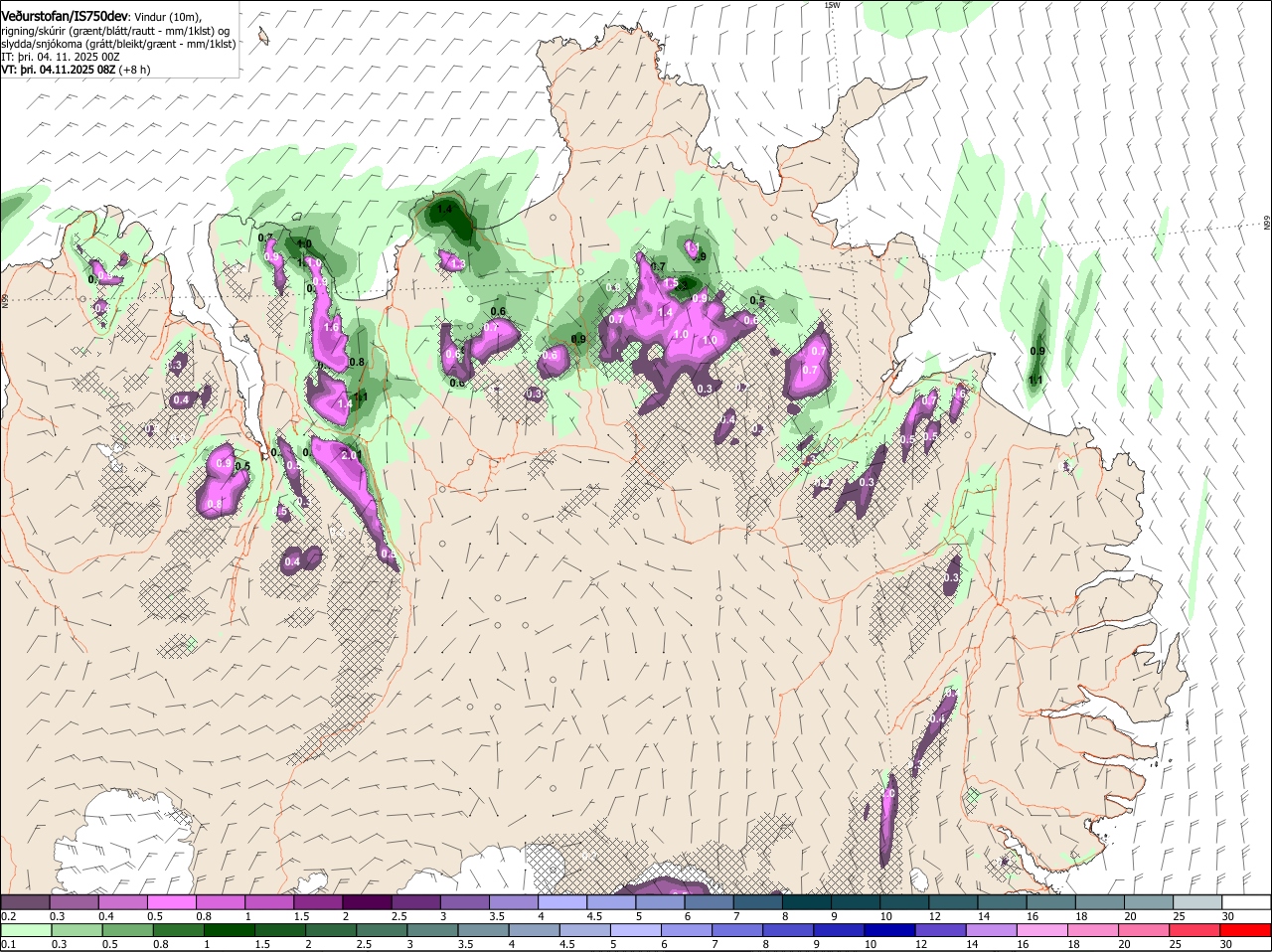1272x952 pixels.
Task: Pick the lower legend pale green swatch between 0.1 and 0.3
Action: click(x=25, y=930)
